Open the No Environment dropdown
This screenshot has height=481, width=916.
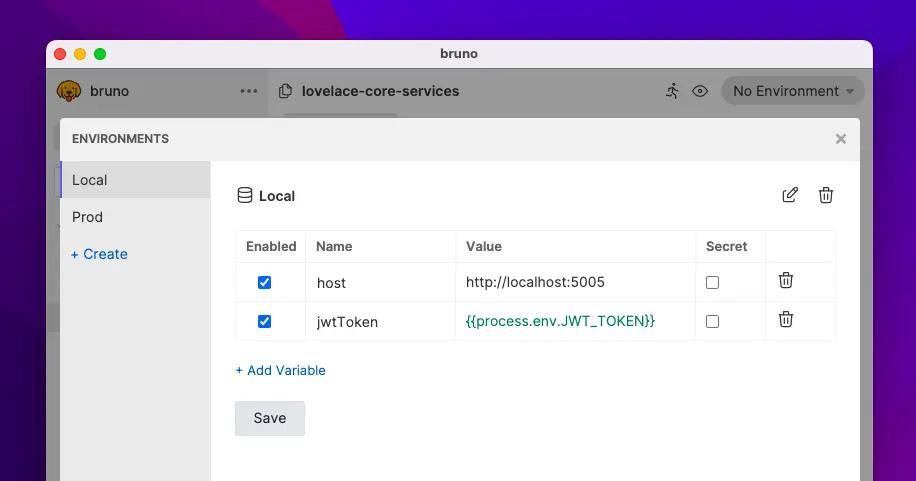(793, 91)
